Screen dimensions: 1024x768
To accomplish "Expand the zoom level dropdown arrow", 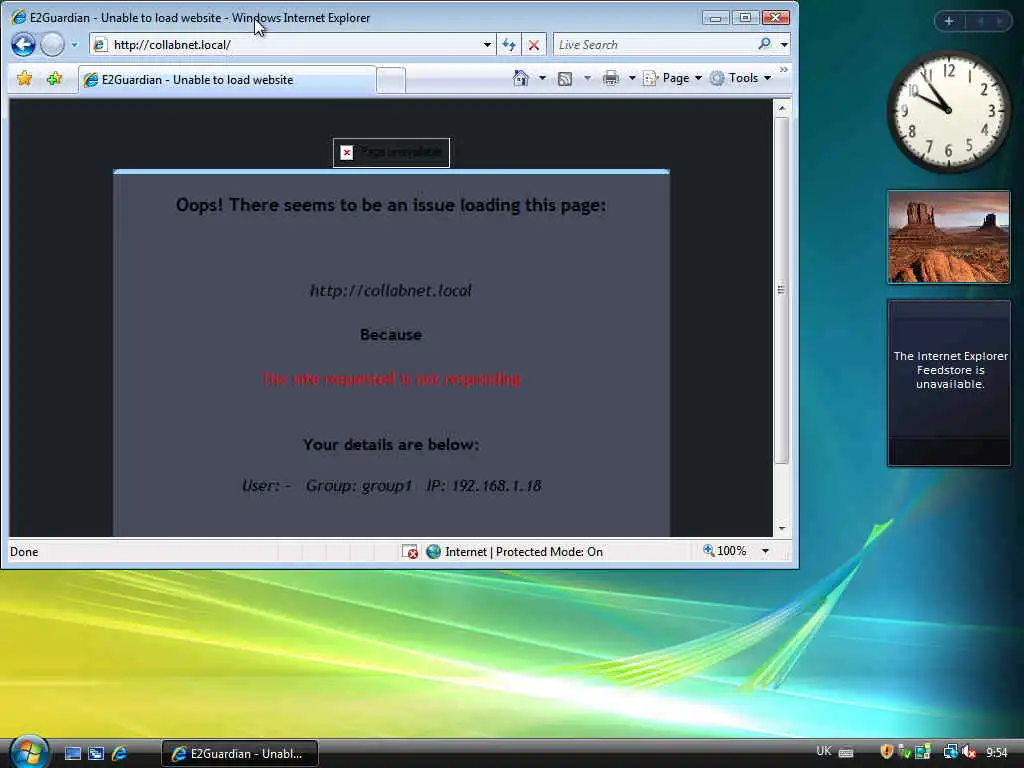I will (x=765, y=551).
